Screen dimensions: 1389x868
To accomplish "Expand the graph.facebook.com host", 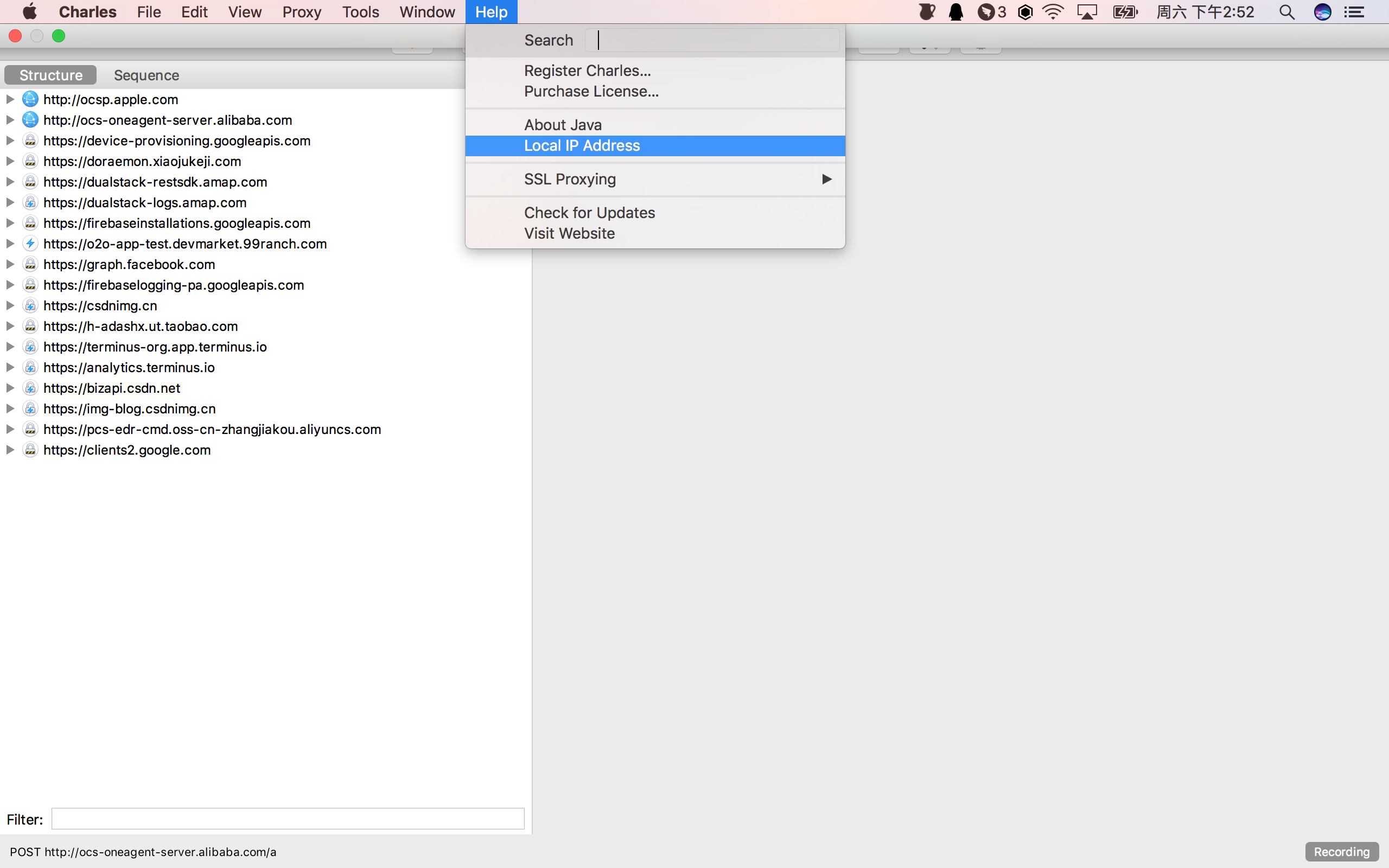I will pos(10,265).
